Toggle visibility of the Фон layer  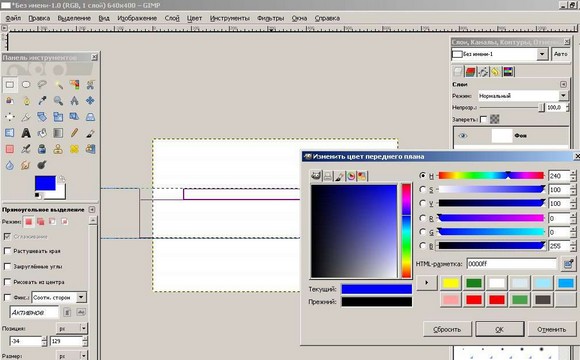pyautogui.click(x=462, y=136)
